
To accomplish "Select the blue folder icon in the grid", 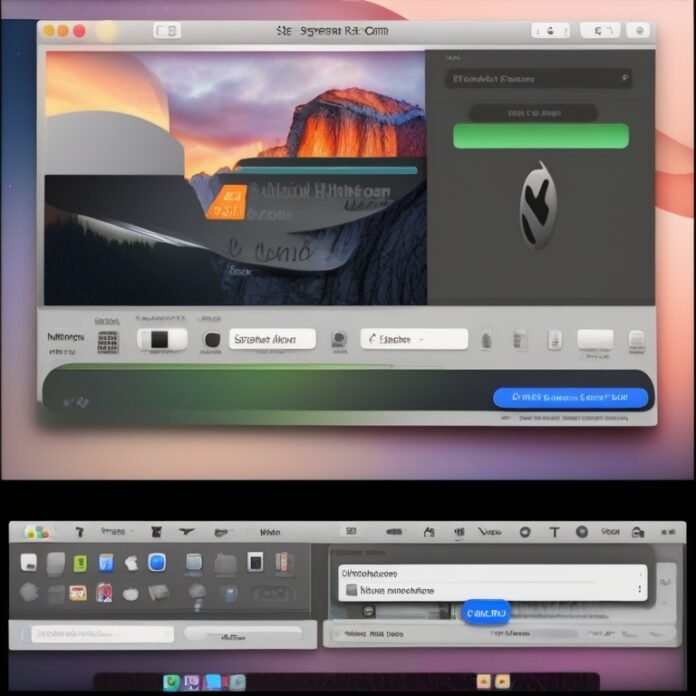I will 106,563.
